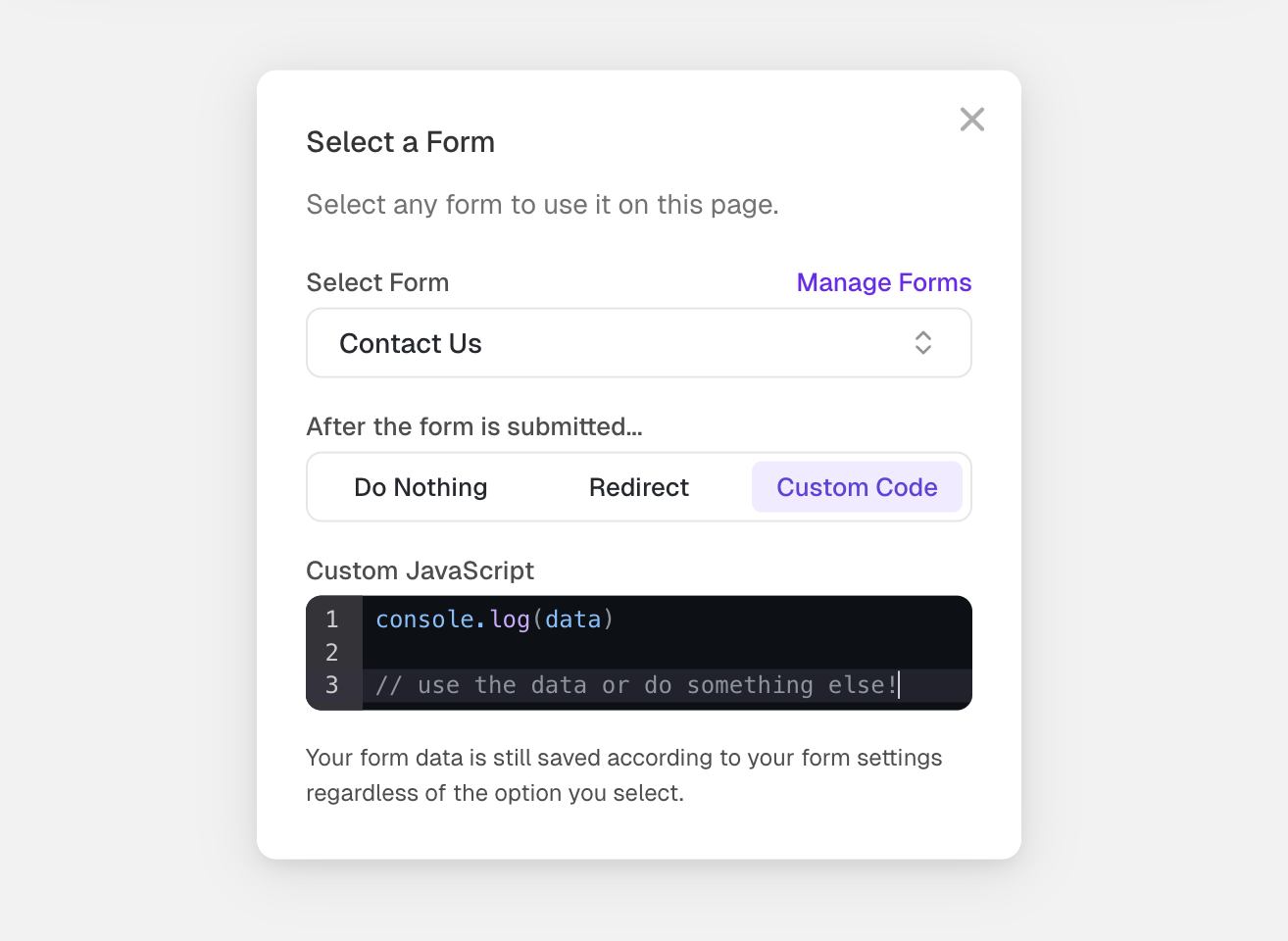The height and width of the screenshot is (941, 1288).
Task: Click line number 1 in code gutter
Action: point(332,619)
